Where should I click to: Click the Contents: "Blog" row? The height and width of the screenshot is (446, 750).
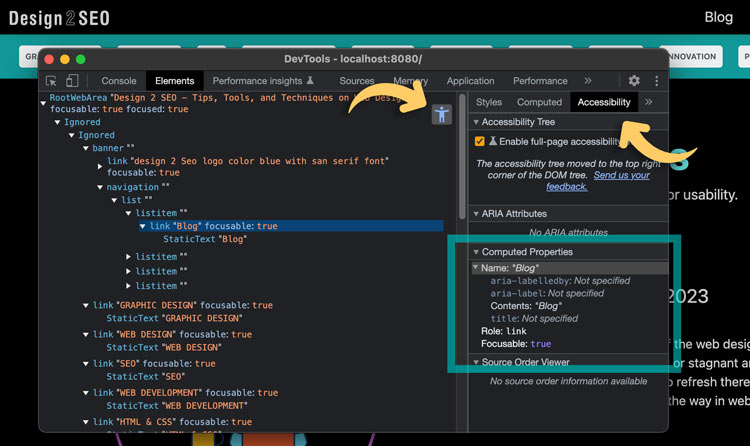(526, 306)
